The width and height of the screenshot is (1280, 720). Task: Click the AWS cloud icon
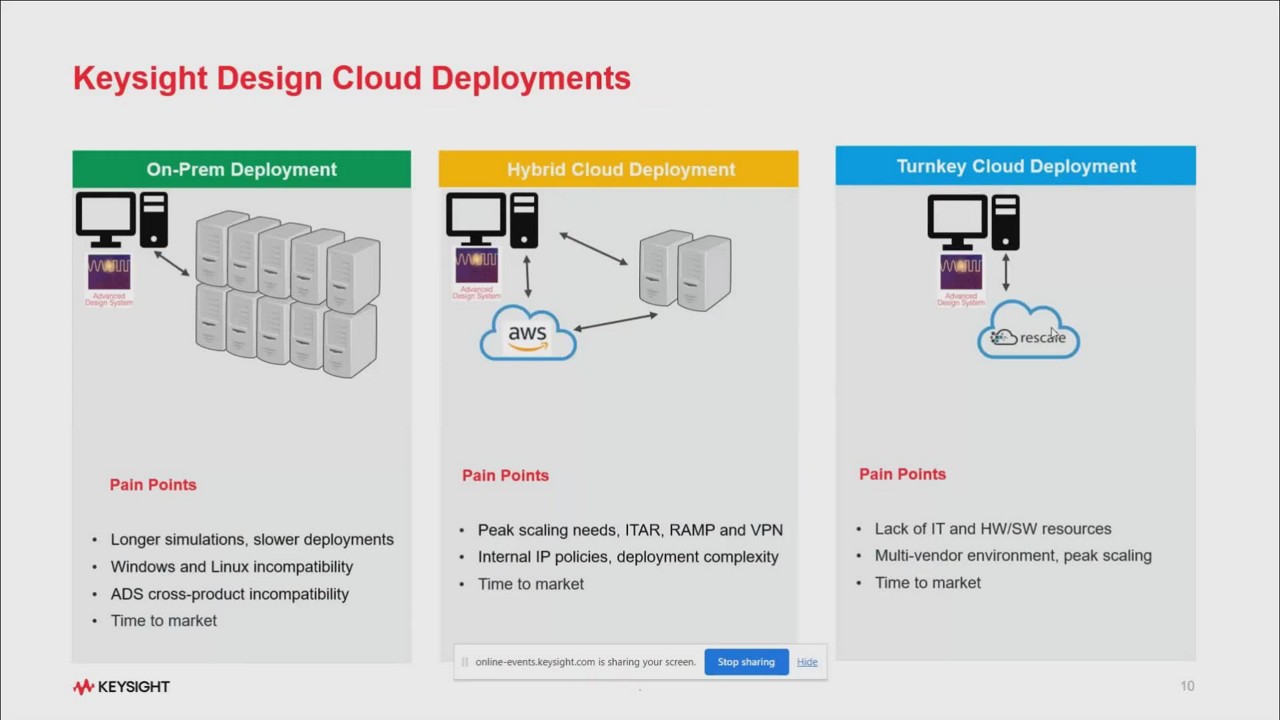click(528, 334)
